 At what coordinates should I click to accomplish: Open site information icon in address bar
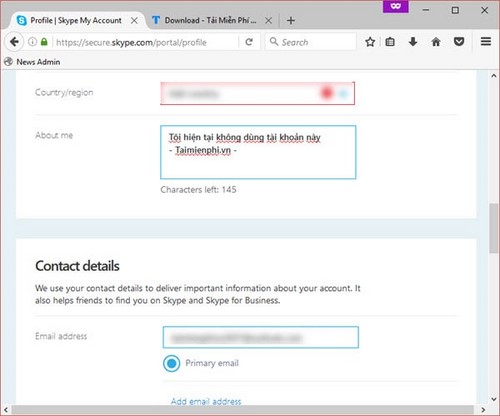(32, 42)
